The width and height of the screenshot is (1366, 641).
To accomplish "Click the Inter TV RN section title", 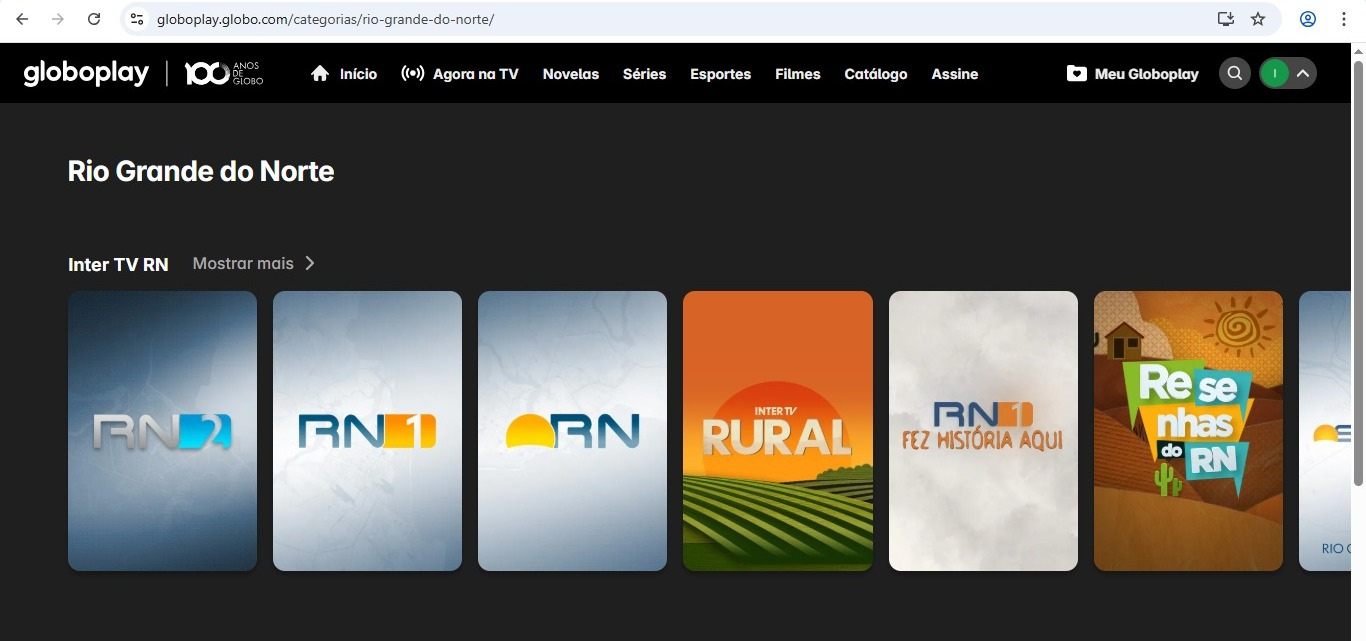I will point(118,265).
